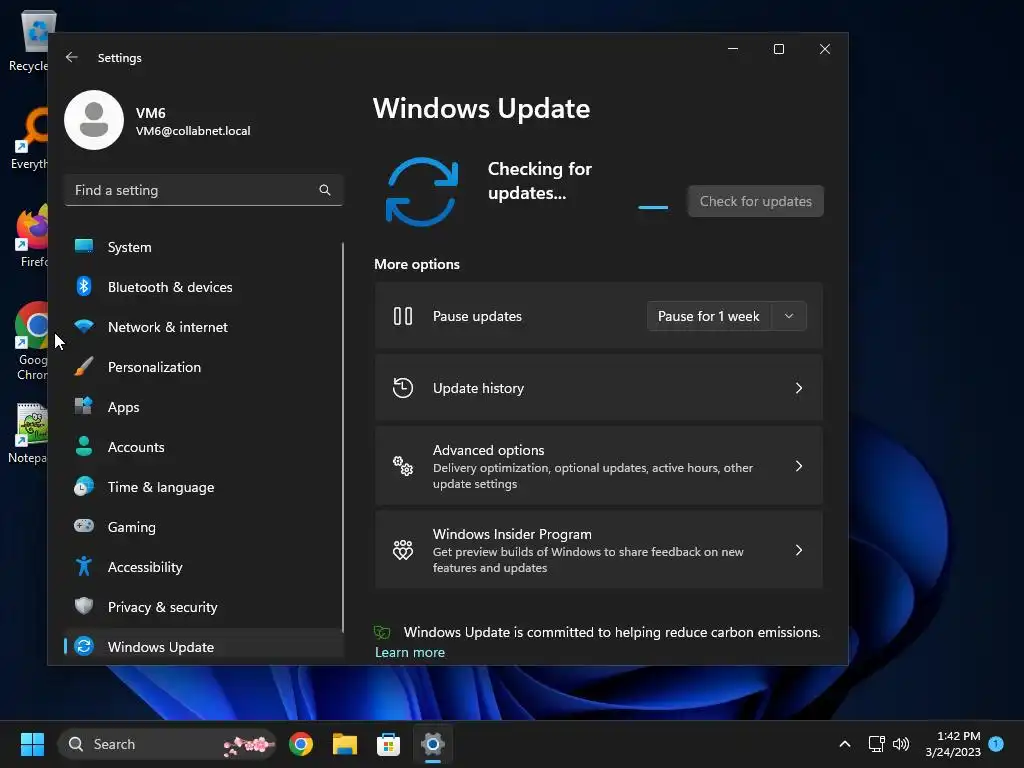Open File Explorer from the taskbar
1024x768 pixels.
click(345, 744)
